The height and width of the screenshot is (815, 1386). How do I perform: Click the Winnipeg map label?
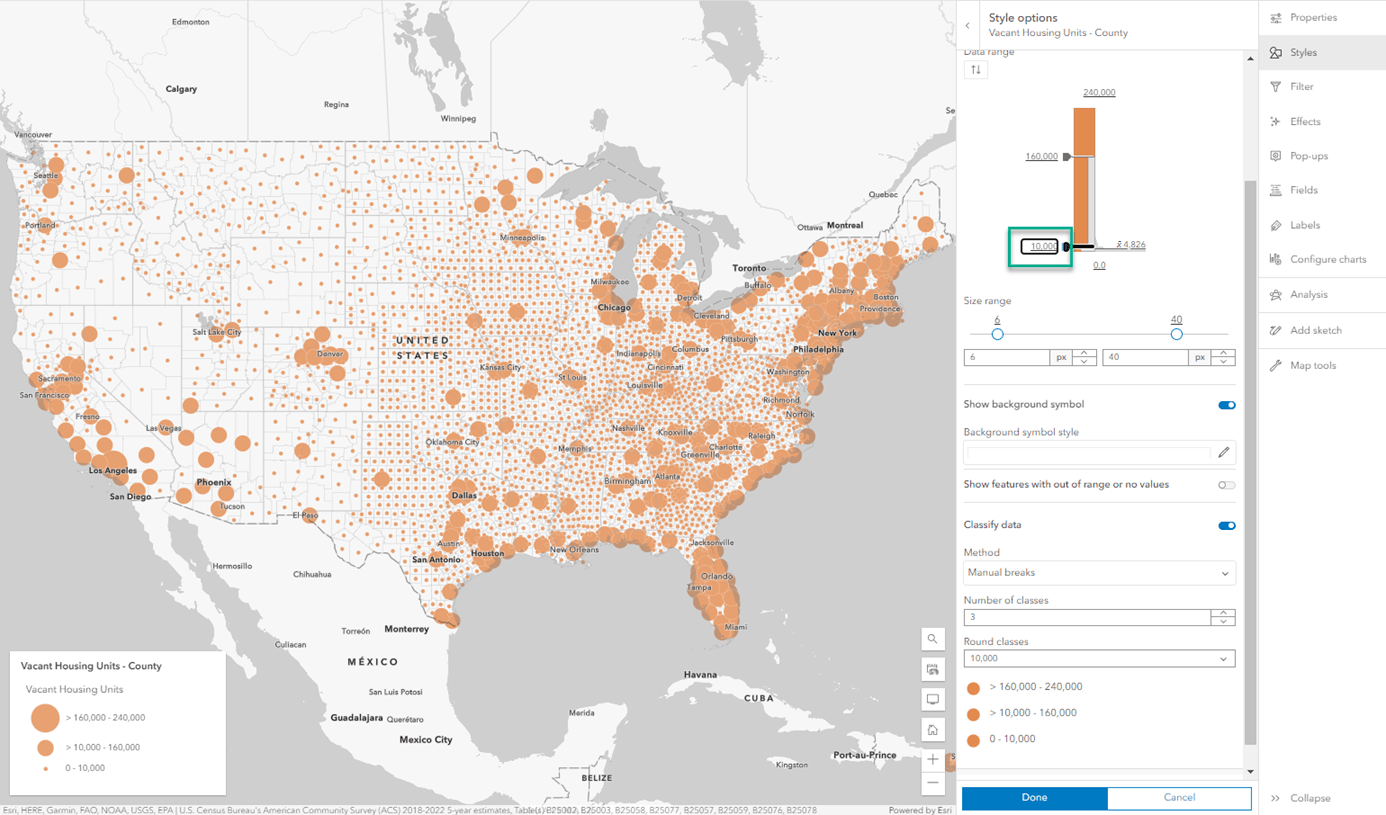[x=458, y=119]
